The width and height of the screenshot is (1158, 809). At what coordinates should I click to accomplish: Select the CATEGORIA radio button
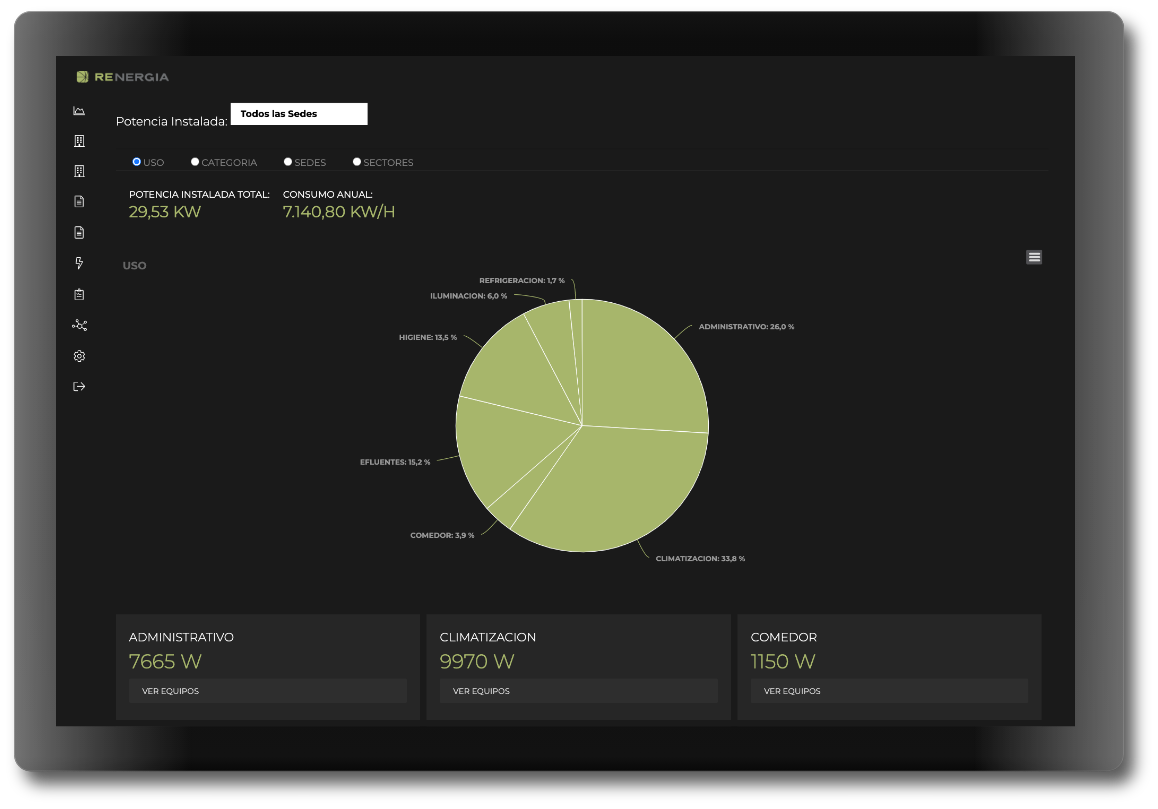click(x=195, y=162)
